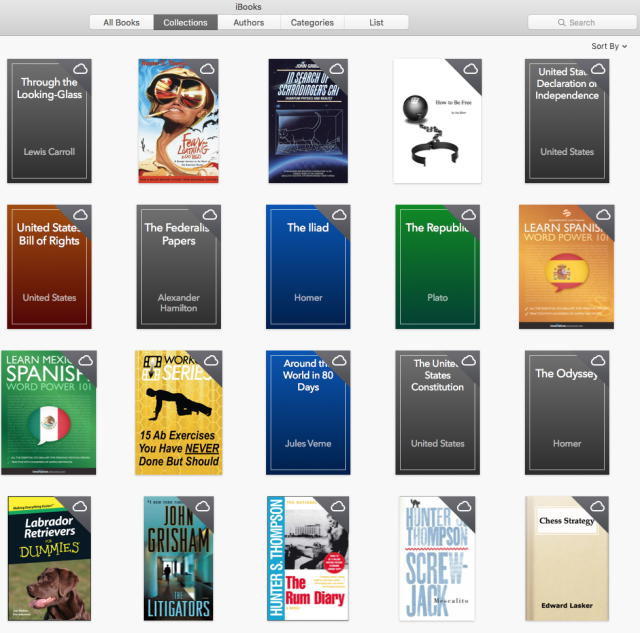Viewport: 640px width, 633px height.
Task: Open United States Bill of Rights cover
Action: point(49,267)
